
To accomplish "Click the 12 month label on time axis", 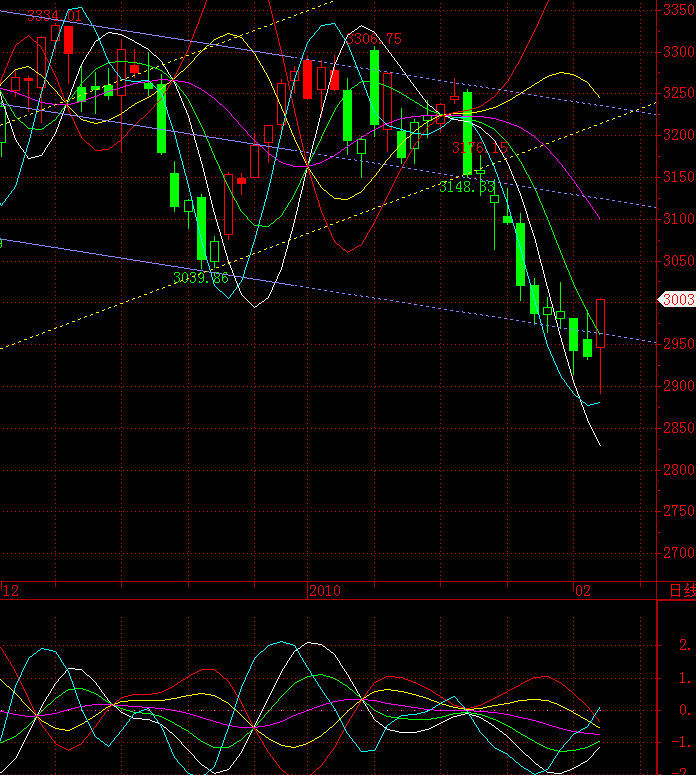I will click(x=11, y=591).
